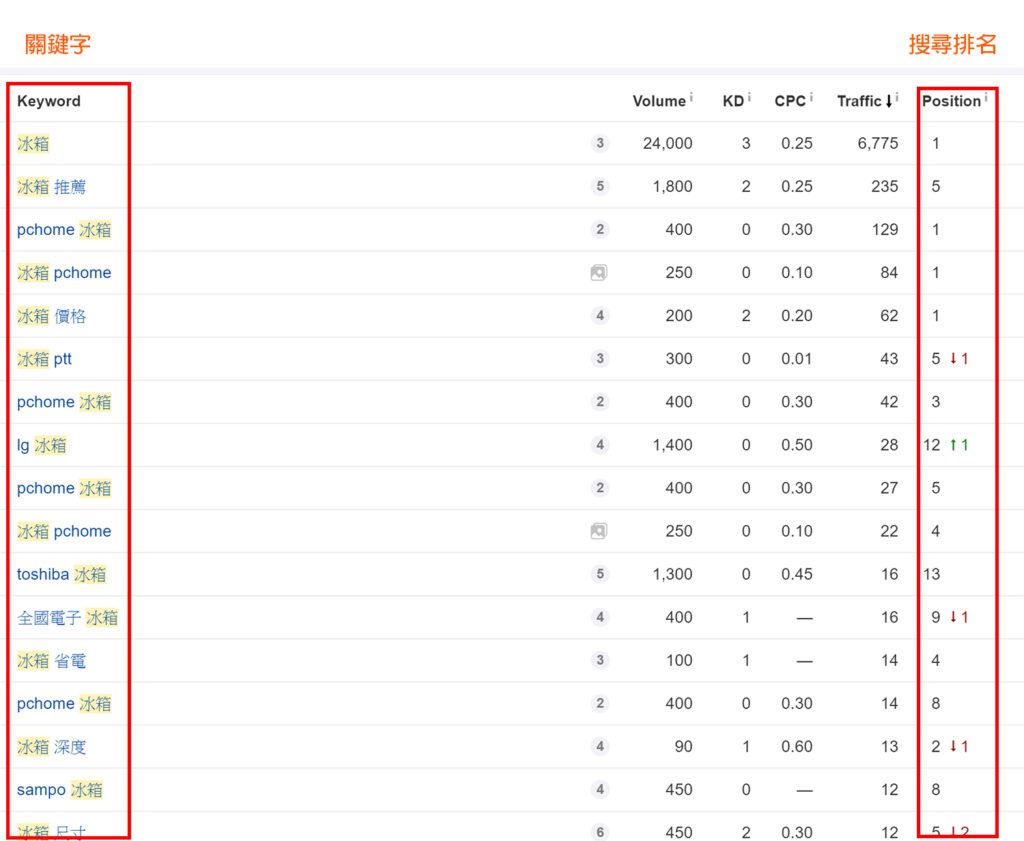Open SERP features badge for toshiba 冰箱 row

click(x=600, y=574)
